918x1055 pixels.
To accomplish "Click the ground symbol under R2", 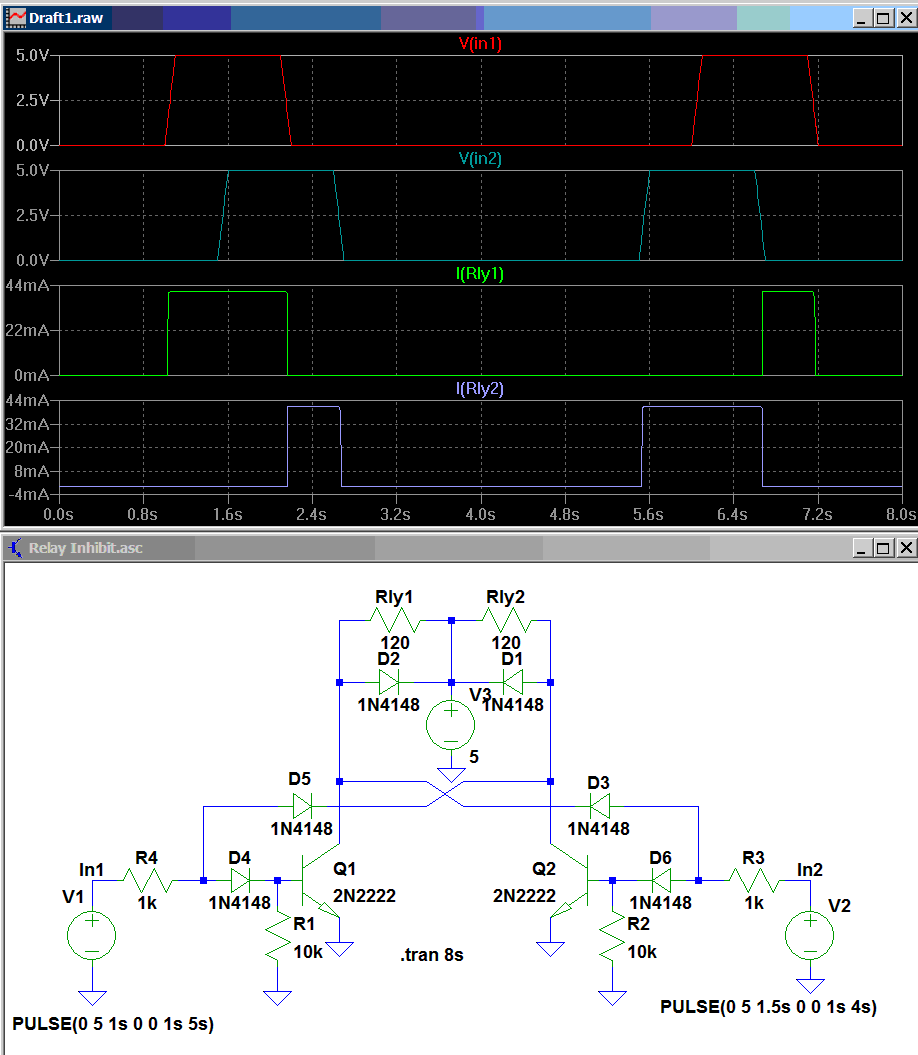I will pos(612,997).
